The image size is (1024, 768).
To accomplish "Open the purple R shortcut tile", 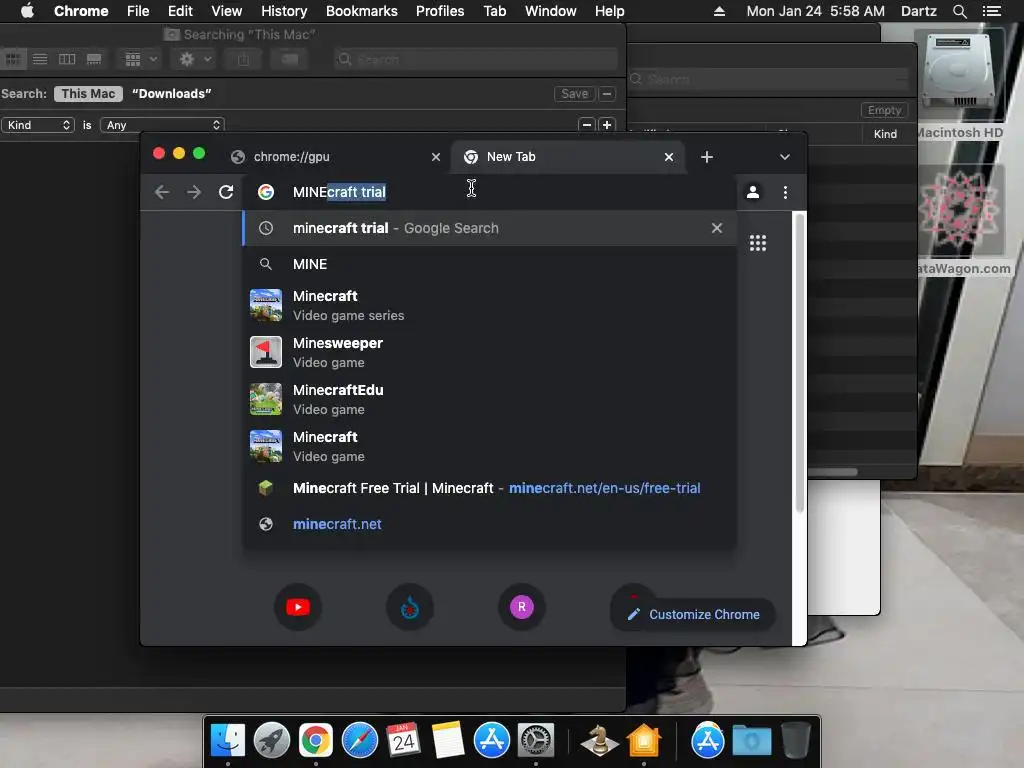I will coord(521,607).
